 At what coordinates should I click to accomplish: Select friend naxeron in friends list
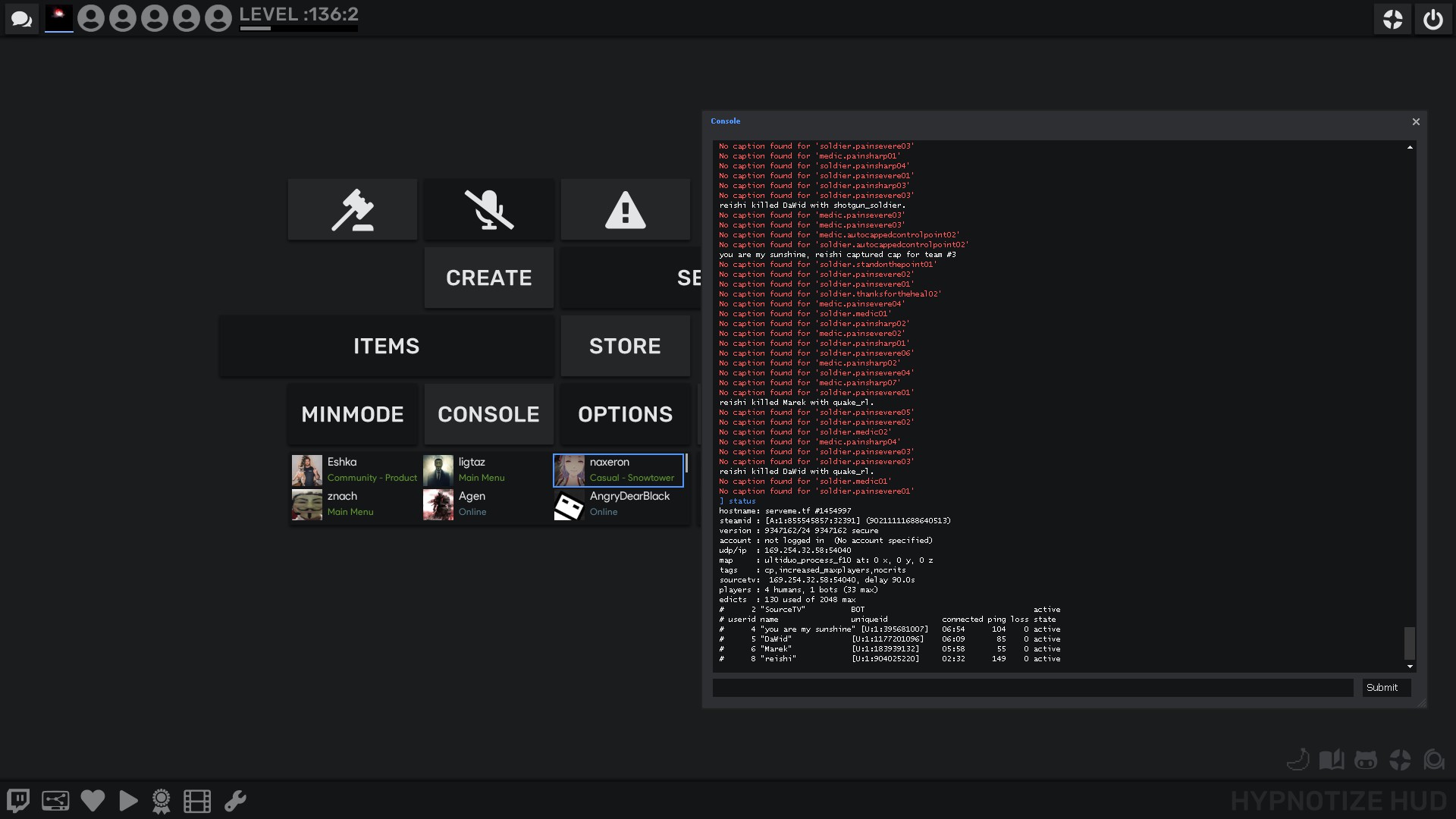click(618, 470)
